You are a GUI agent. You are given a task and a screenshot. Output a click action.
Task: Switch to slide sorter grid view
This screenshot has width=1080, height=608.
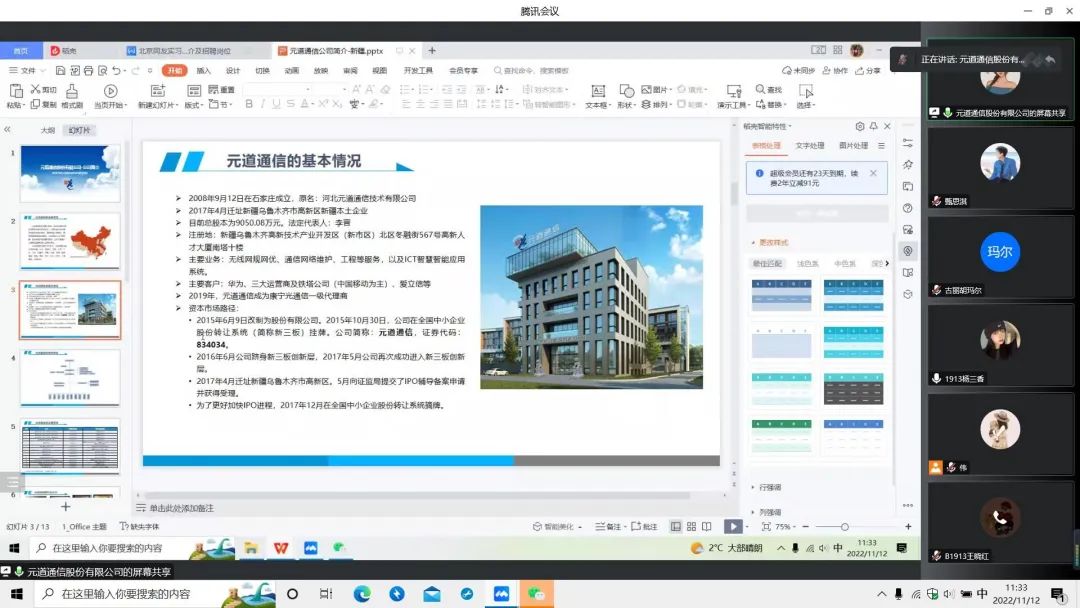point(691,526)
